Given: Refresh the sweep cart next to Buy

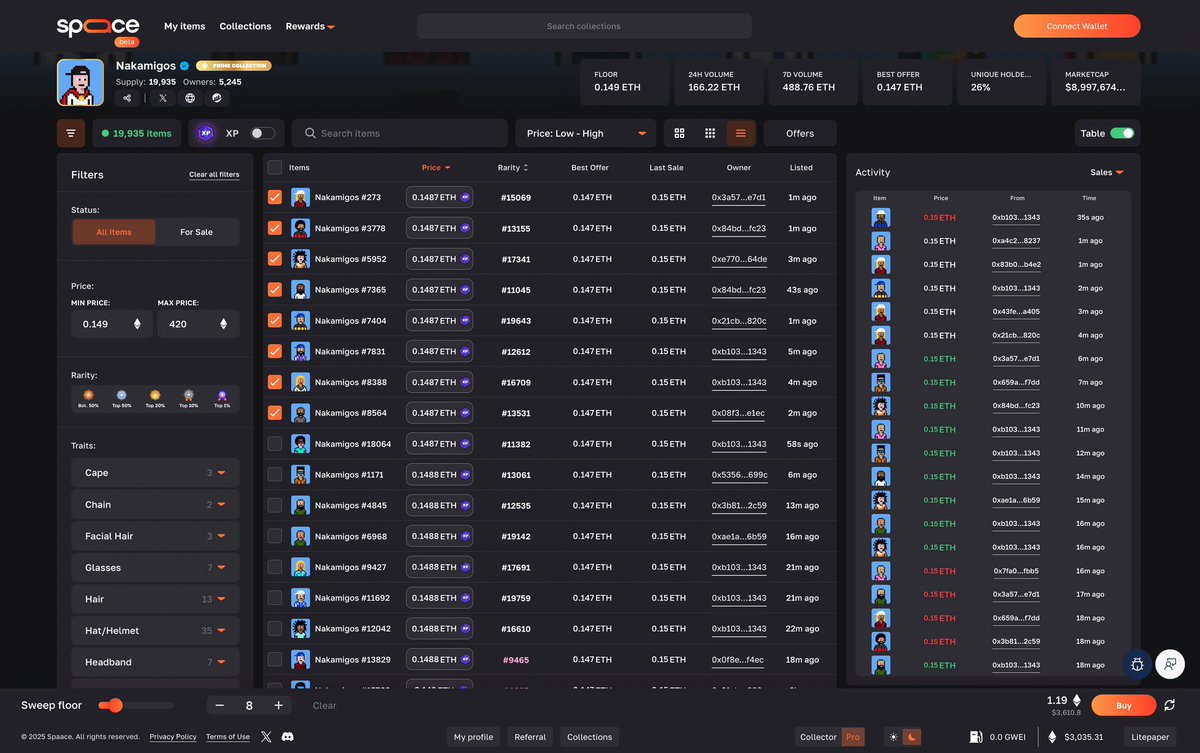Looking at the screenshot, I should coord(1168,705).
